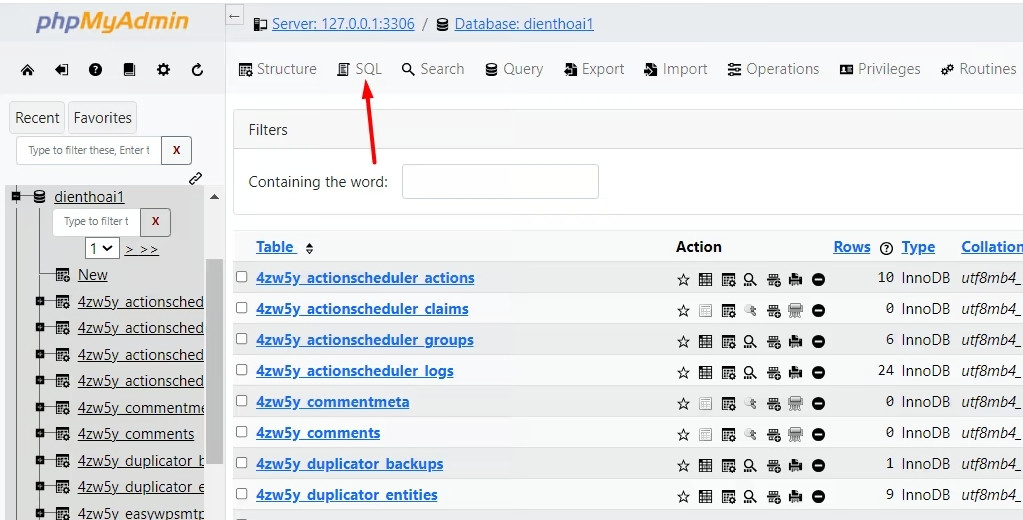Image resolution: width=1023 pixels, height=520 pixels.
Task: Add actionscheduler_actions table to favorites star
Action: coord(683,280)
